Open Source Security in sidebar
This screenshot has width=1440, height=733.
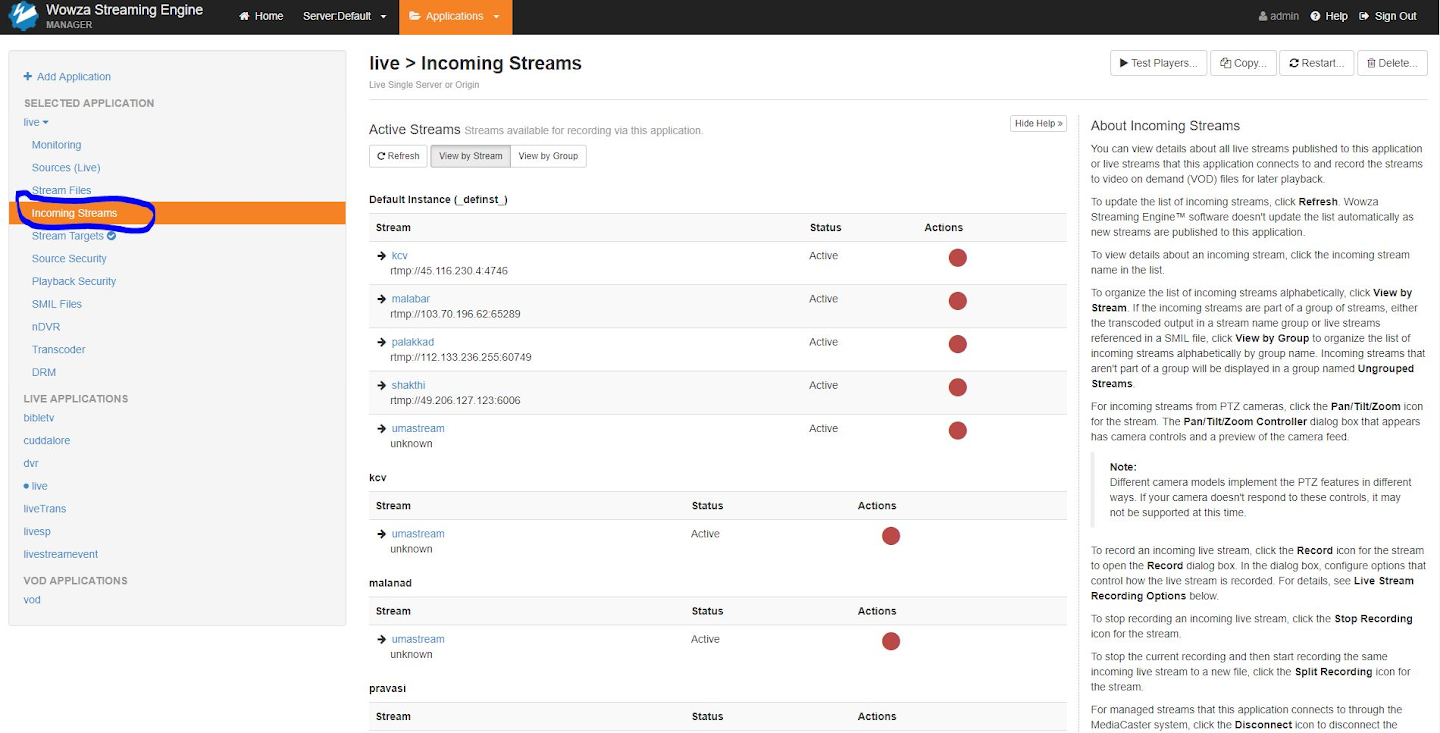click(x=69, y=259)
